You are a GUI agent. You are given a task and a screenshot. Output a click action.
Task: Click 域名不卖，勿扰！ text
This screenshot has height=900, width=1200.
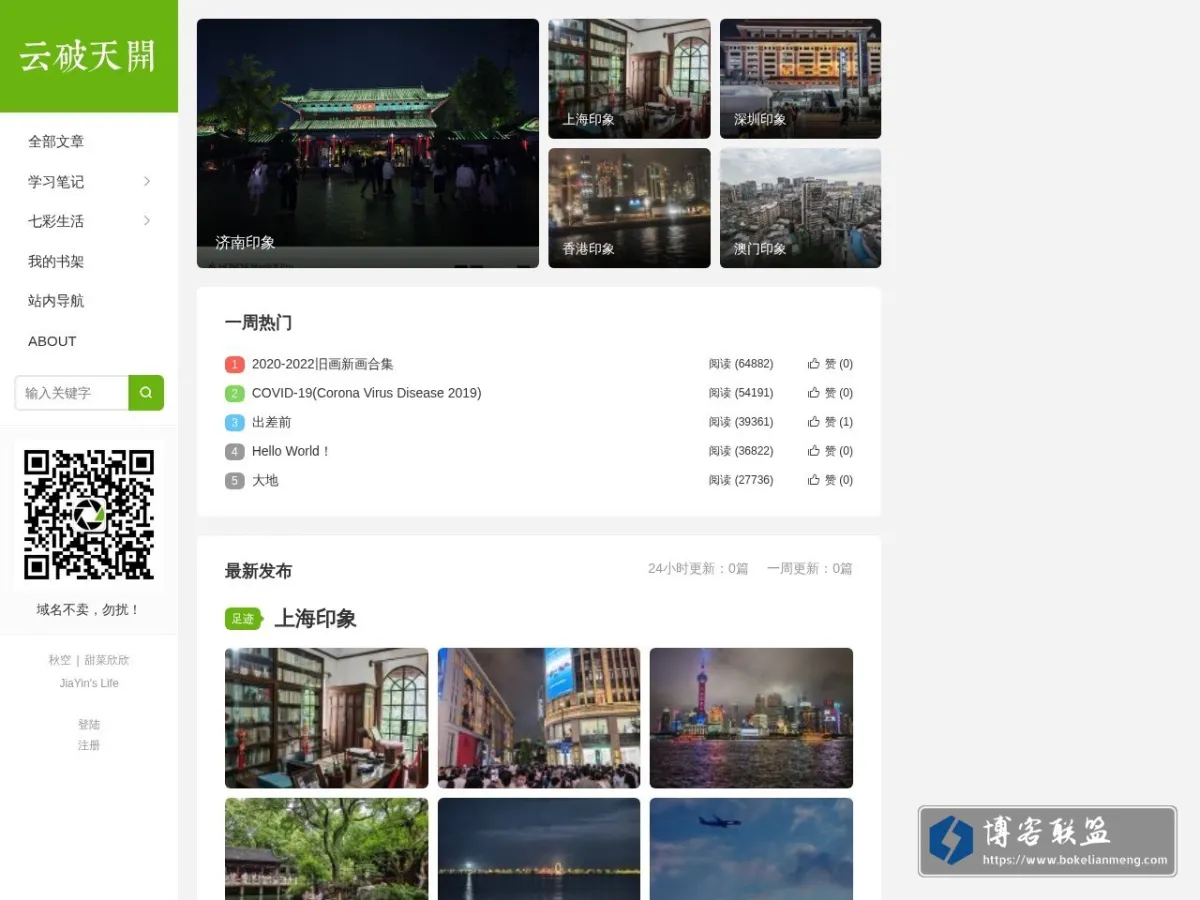point(89,609)
